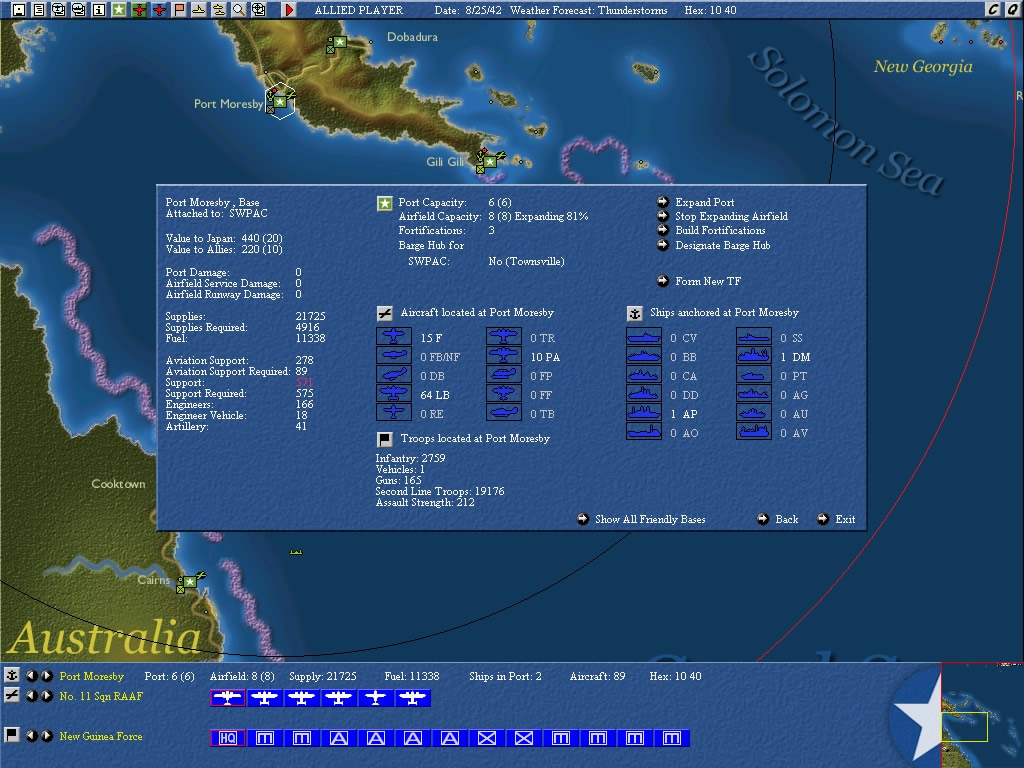
Task: Click the No. 11 Sqn RAAF label
Action: (x=101, y=696)
